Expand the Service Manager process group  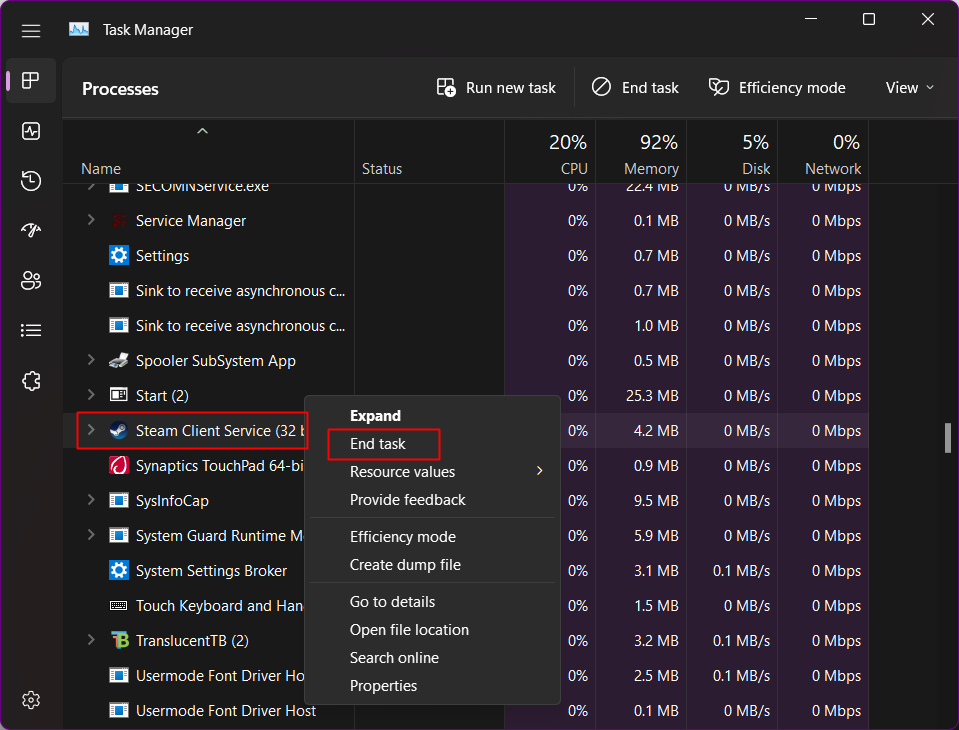[x=91, y=221]
